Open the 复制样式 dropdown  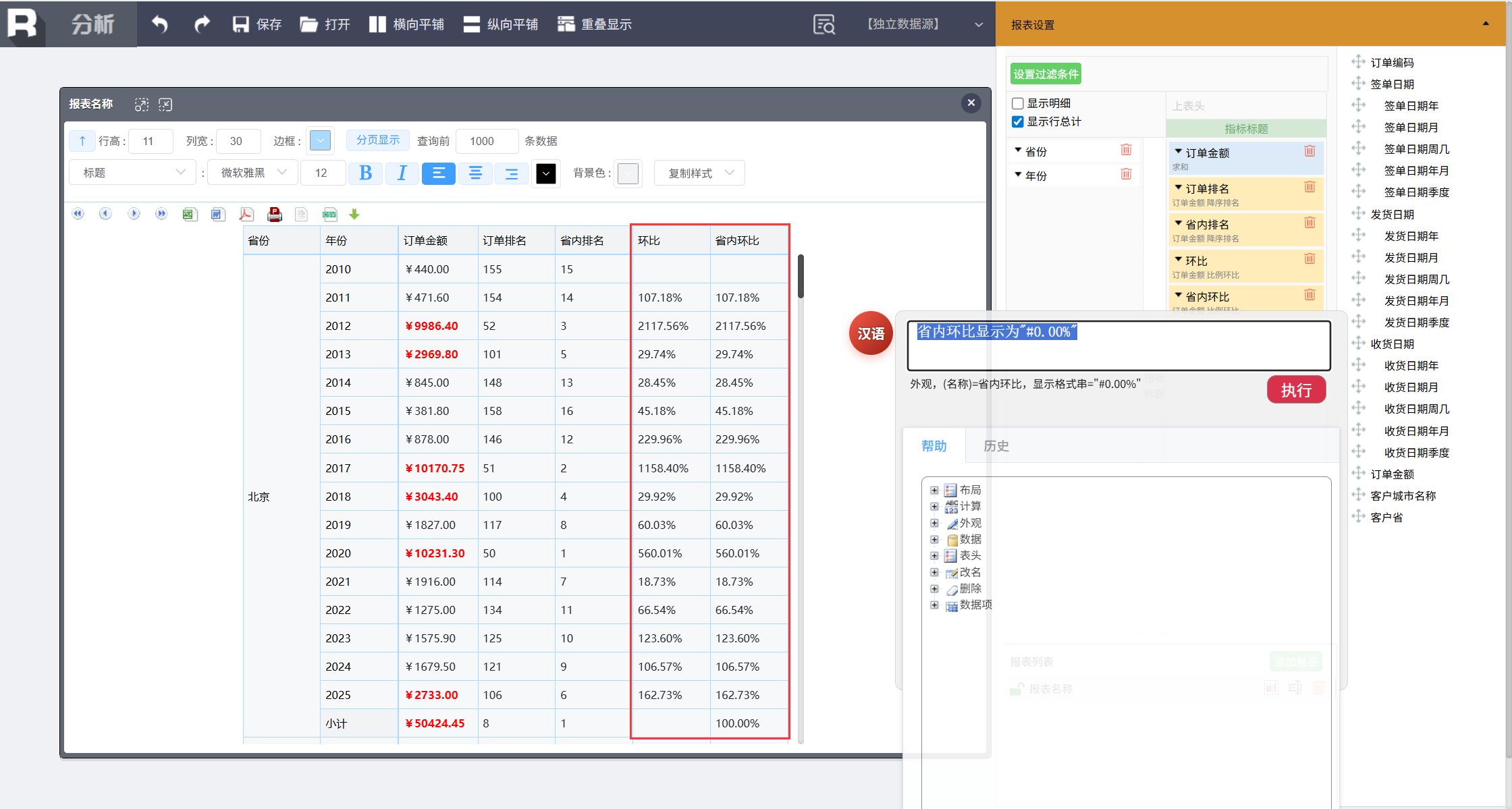tap(699, 173)
